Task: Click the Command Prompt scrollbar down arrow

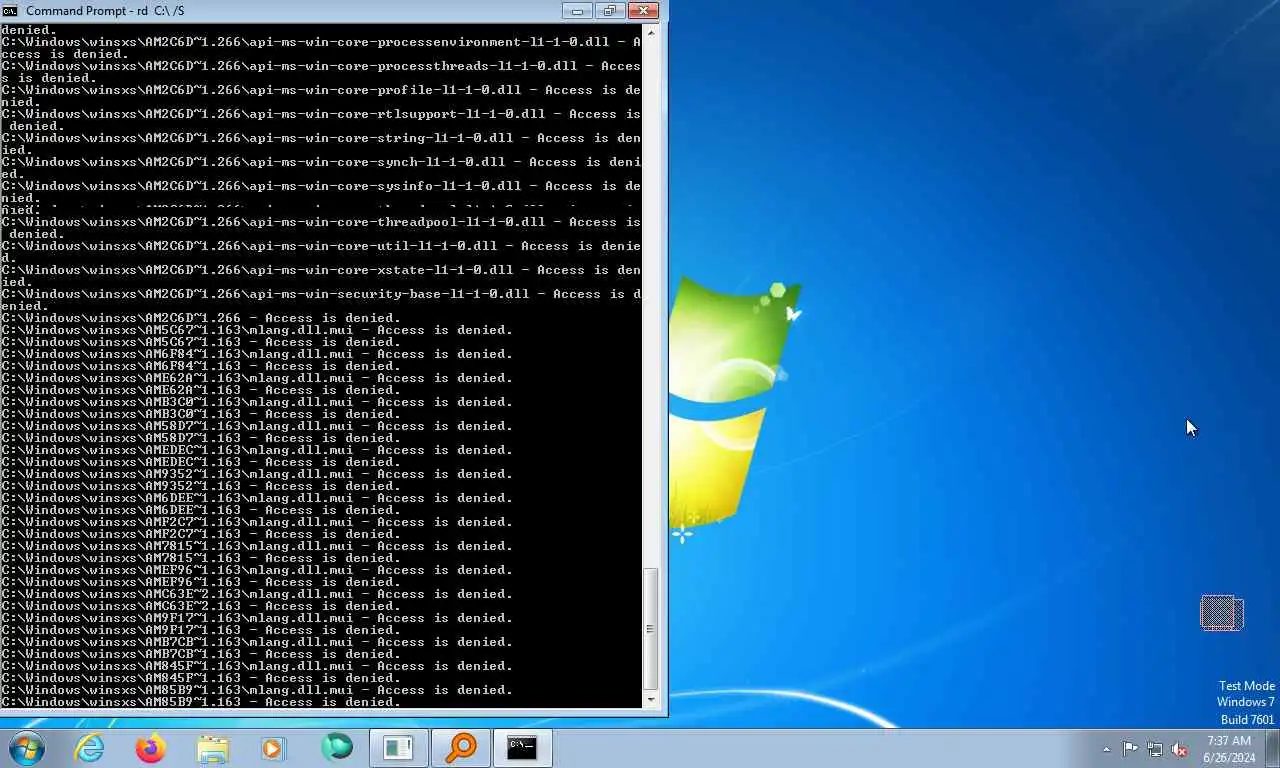Action: tap(651, 698)
